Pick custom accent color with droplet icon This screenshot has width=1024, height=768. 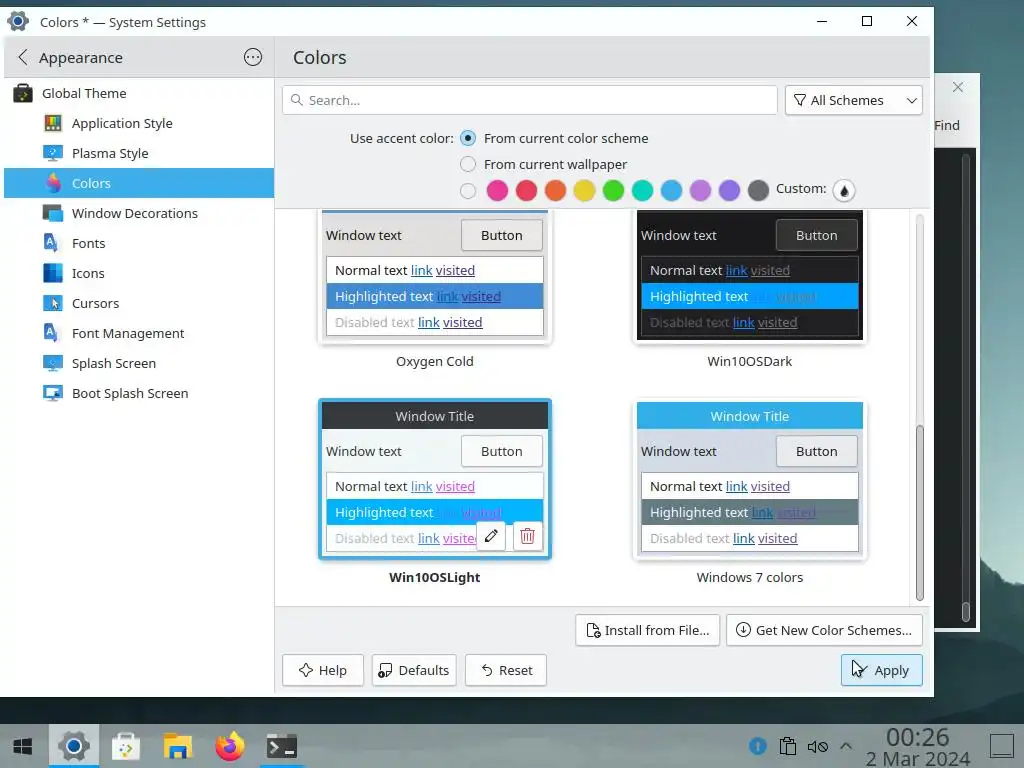[x=844, y=191]
